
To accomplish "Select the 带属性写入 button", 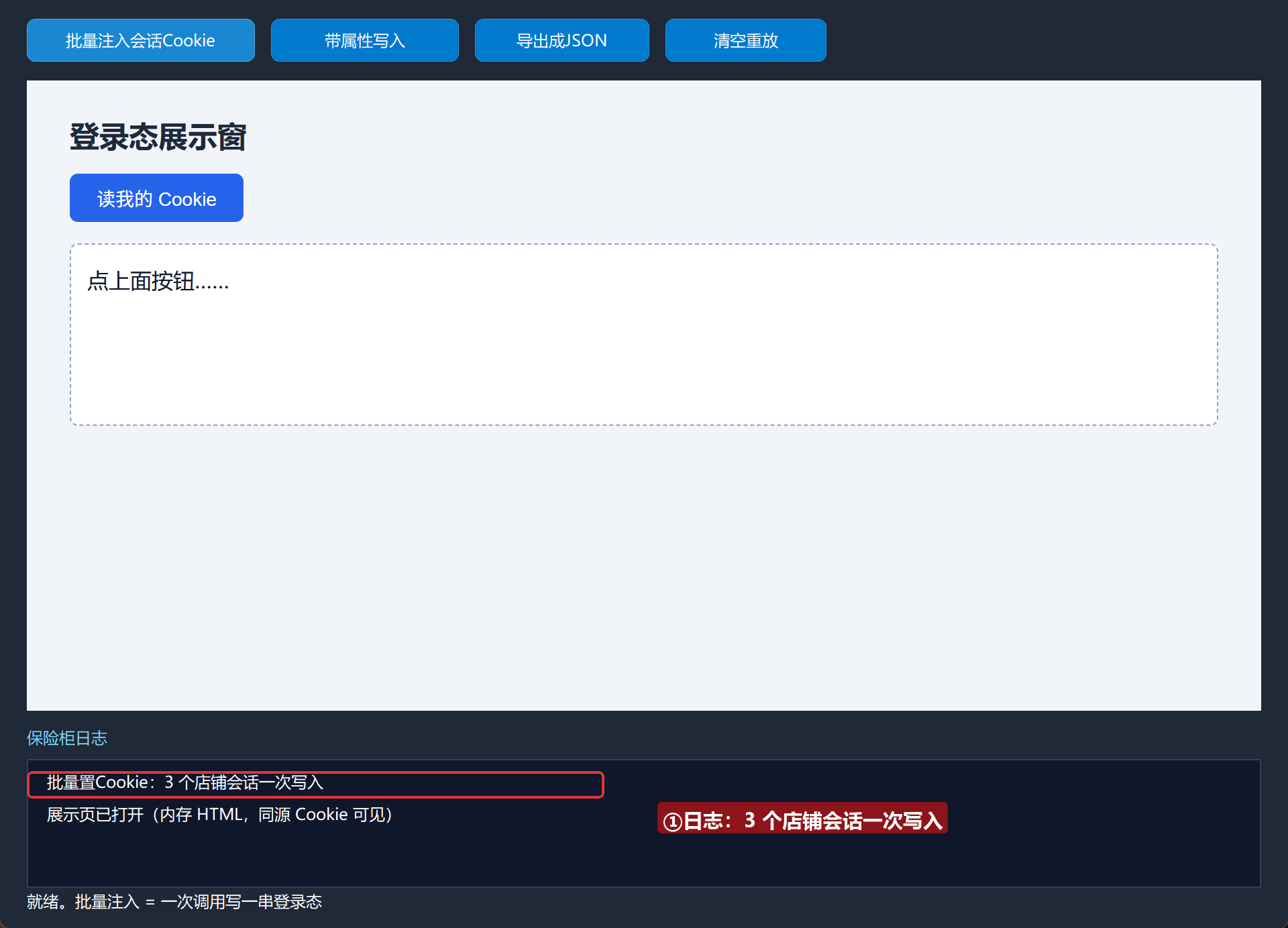I will point(365,40).
